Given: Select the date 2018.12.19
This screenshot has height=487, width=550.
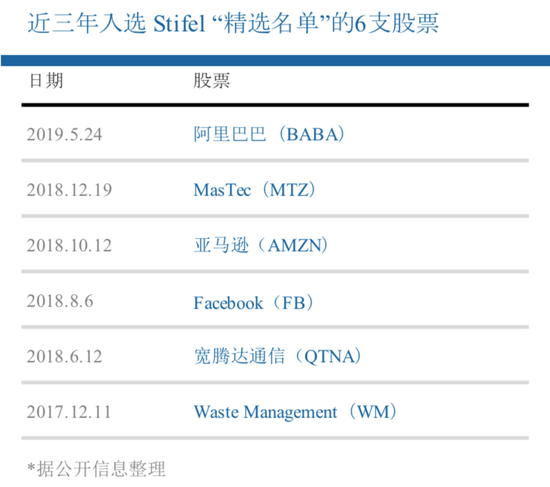Looking at the screenshot, I should pos(69,190).
